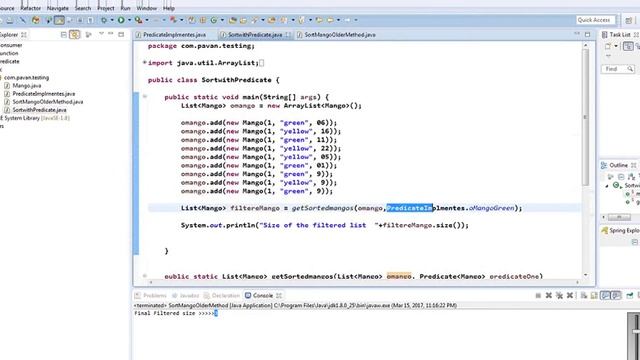Open the Window menu

point(147,8)
